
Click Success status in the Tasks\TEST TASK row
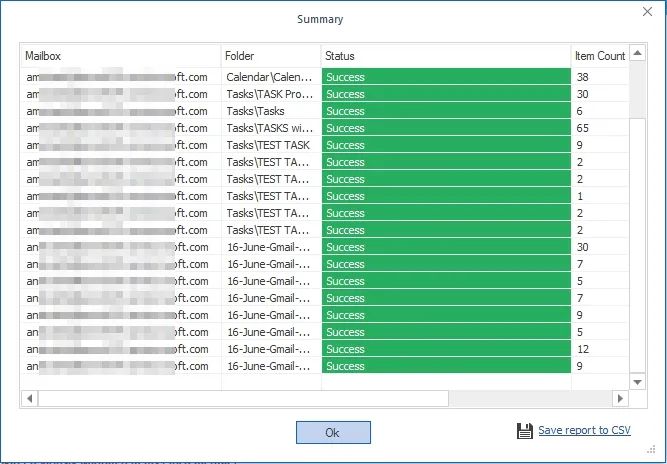pyautogui.click(x=446, y=145)
